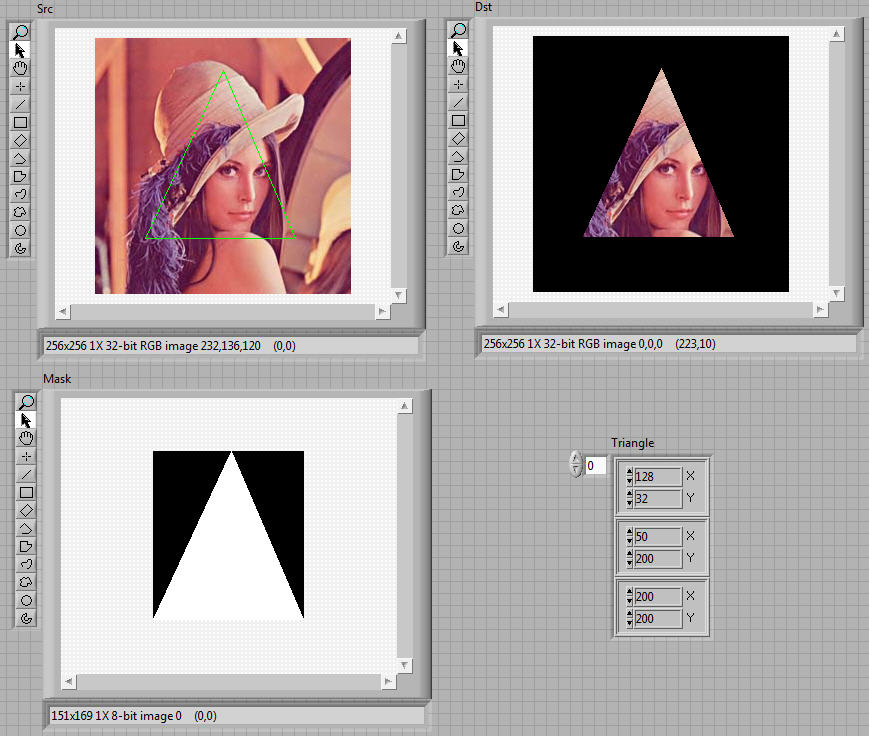This screenshot has width=869, height=736.
Task: Click scroll down arrow in Src display
Action: [x=398, y=295]
